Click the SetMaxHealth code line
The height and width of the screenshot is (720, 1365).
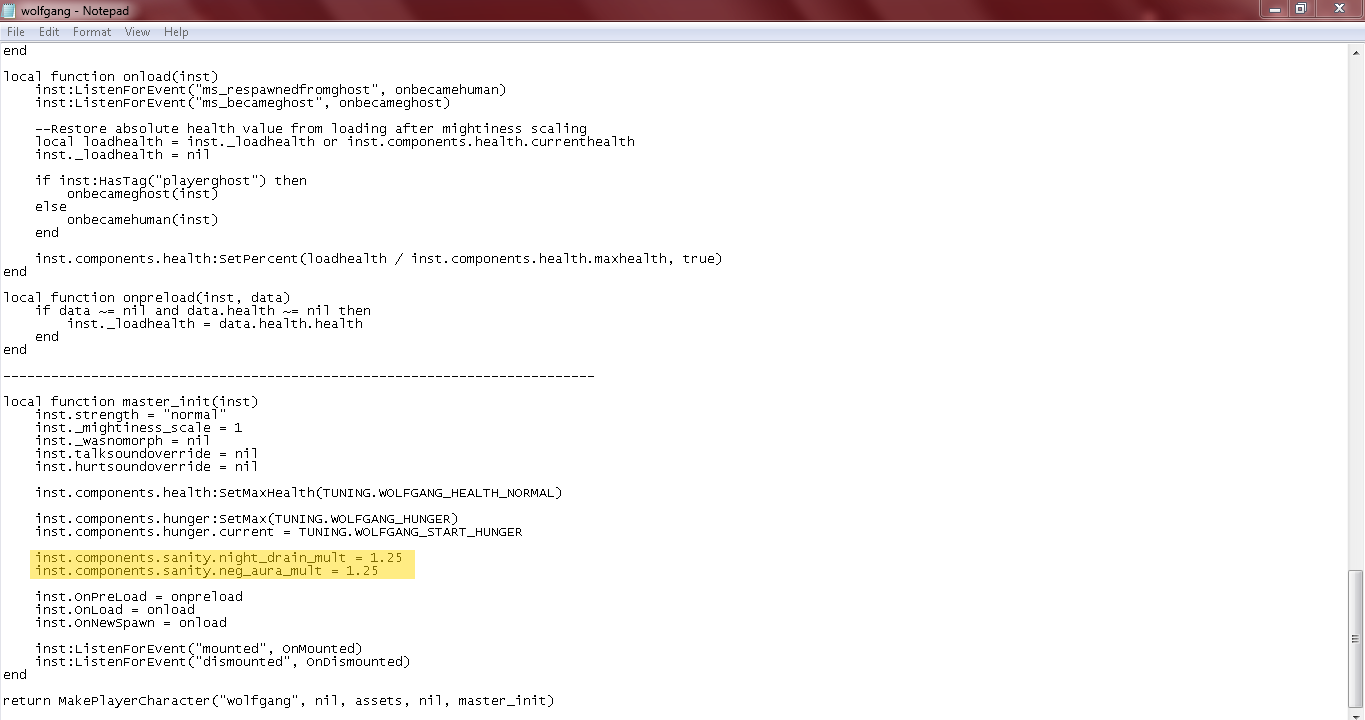[298, 493]
